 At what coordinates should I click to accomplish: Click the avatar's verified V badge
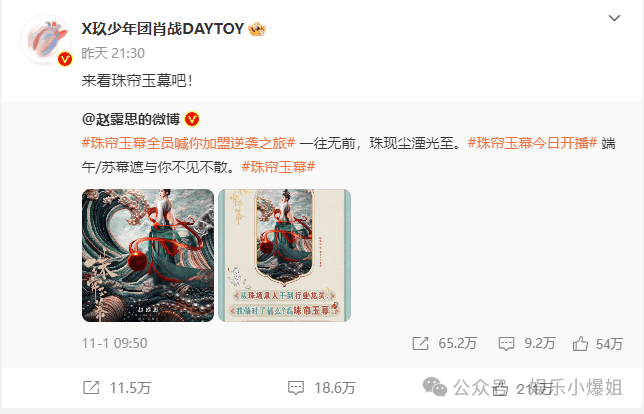click(x=64, y=60)
